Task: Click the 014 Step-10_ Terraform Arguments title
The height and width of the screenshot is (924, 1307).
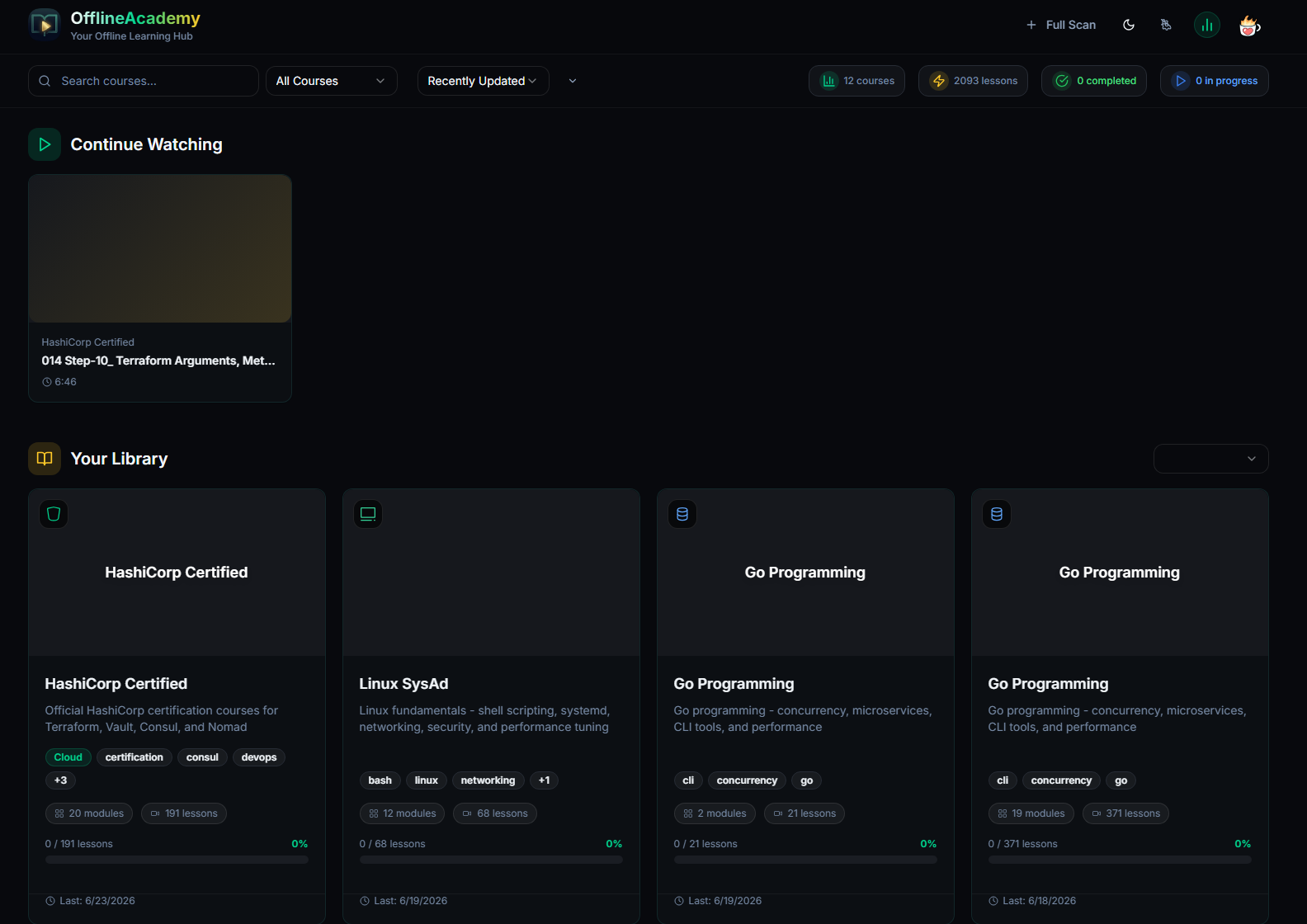Action: [x=158, y=361]
